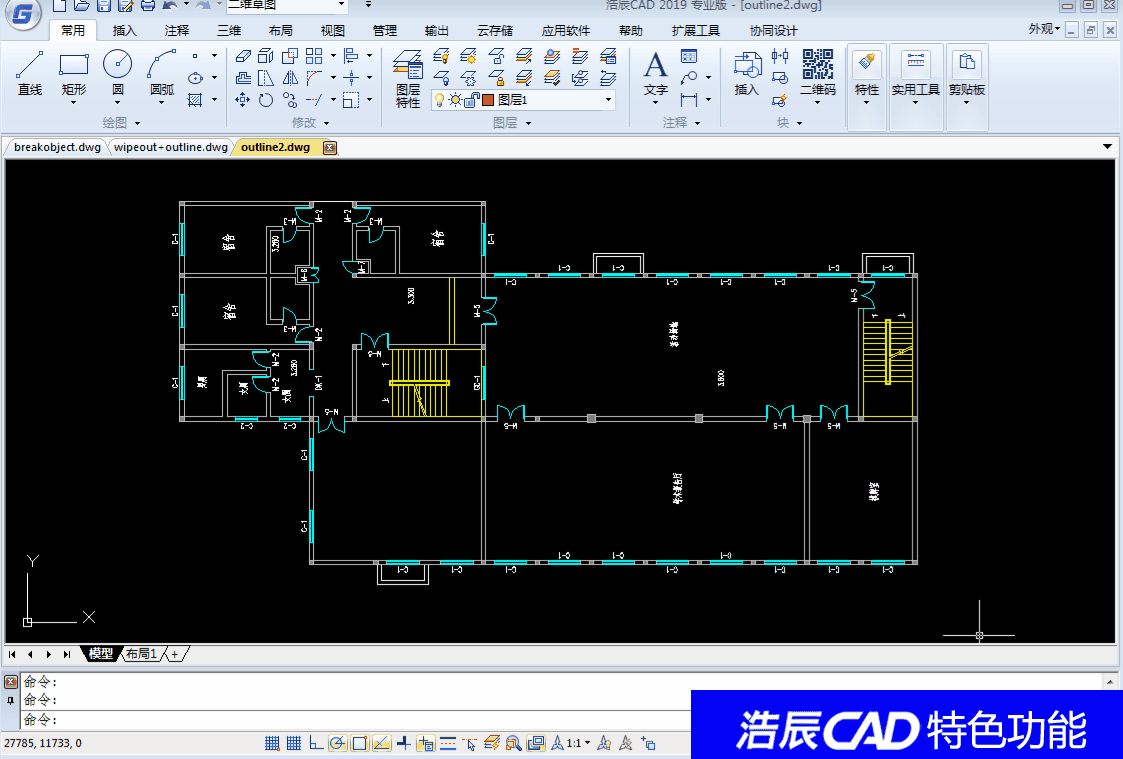Screen dimensions: 1123x759
Task: Toggle the layer lock icon in layer dropdown
Action: (472, 100)
